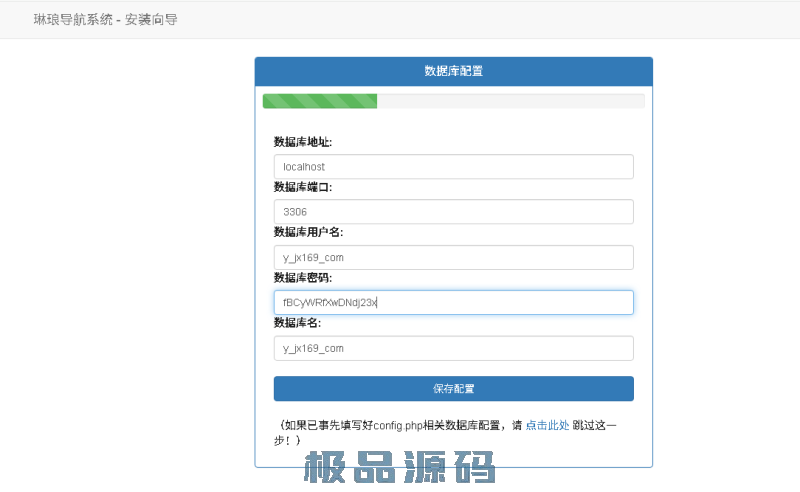Click the green installation progress bar
The height and width of the screenshot is (492, 800).
tap(320, 101)
